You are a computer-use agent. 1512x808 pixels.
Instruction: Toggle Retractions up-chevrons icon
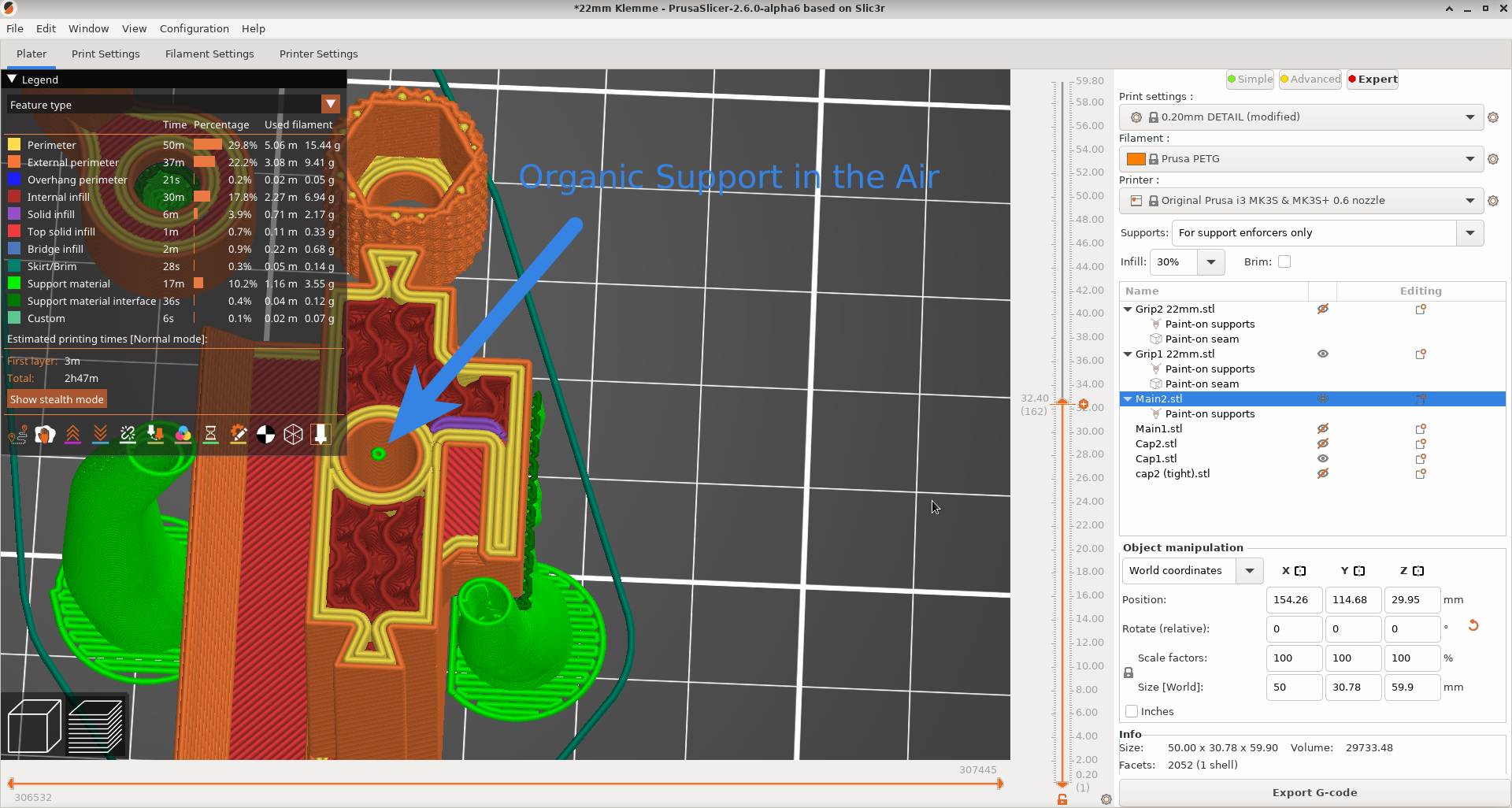point(72,434)
